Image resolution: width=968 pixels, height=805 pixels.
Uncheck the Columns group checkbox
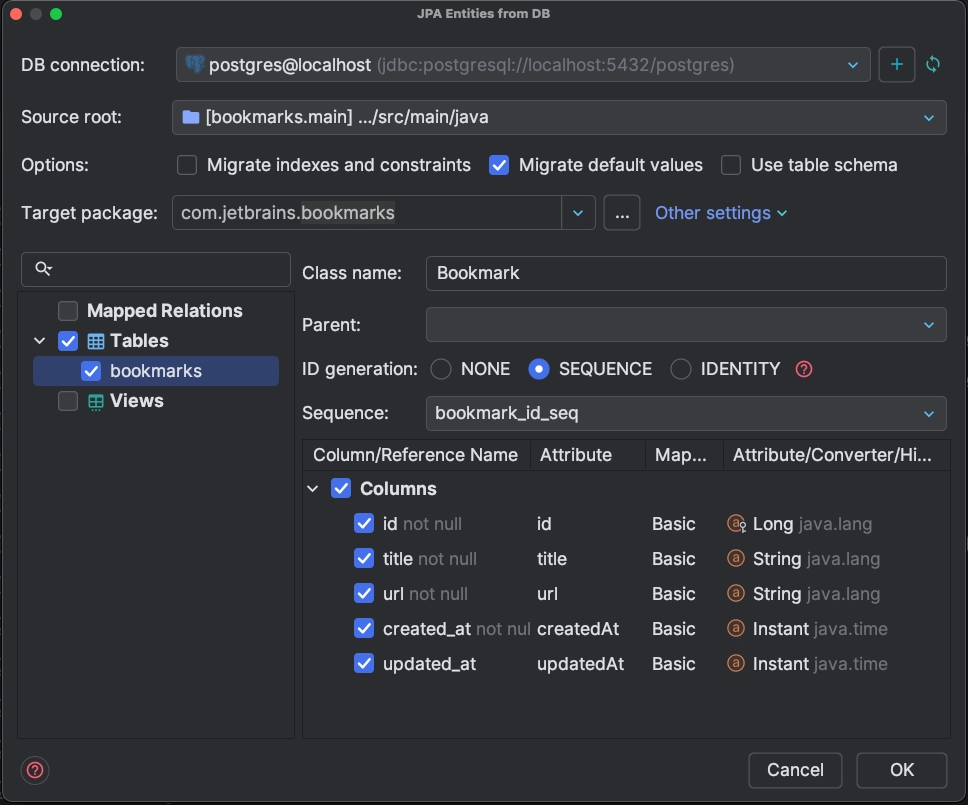(x=341, y=488)
